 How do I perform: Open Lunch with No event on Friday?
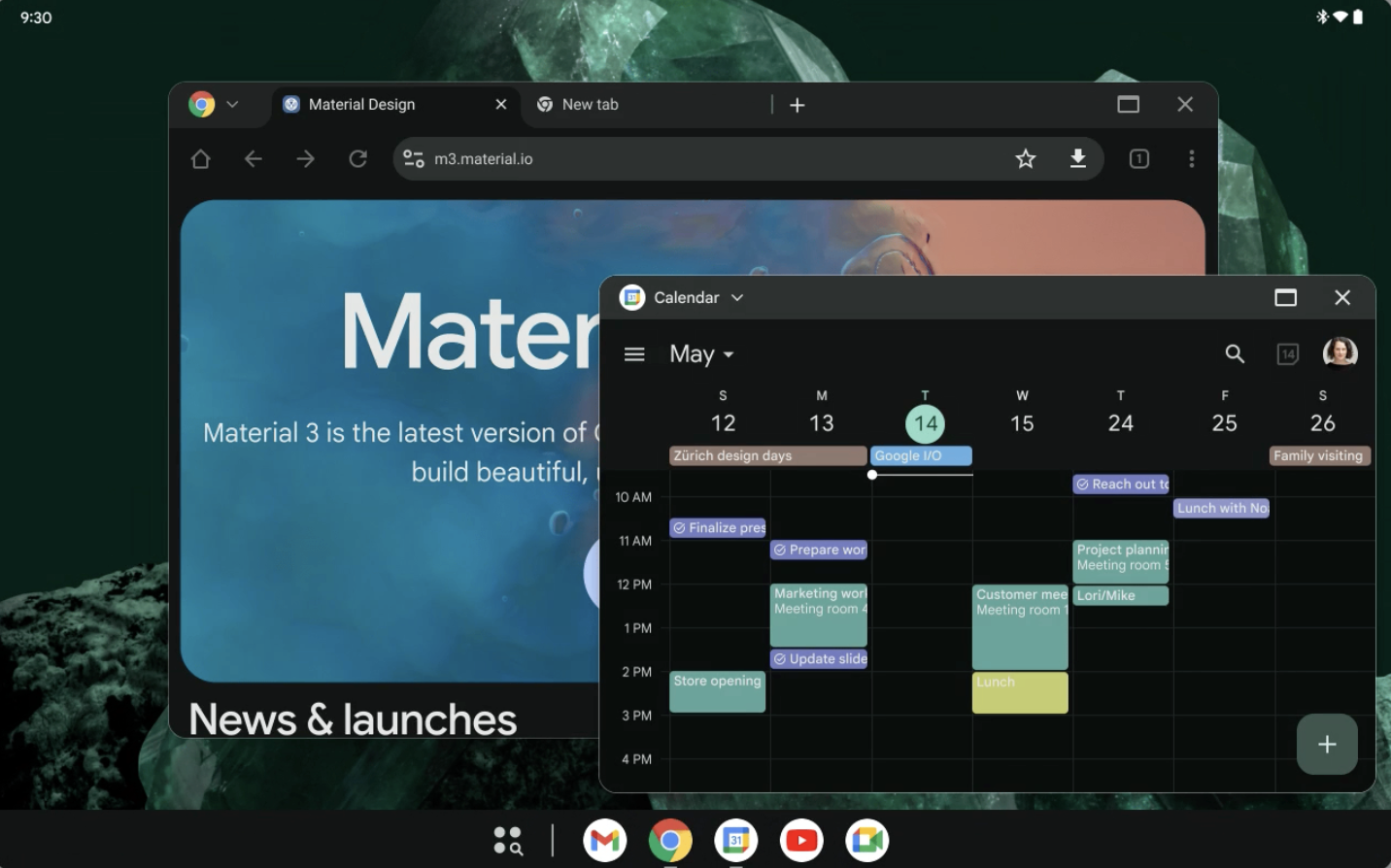pos(1222,508)
